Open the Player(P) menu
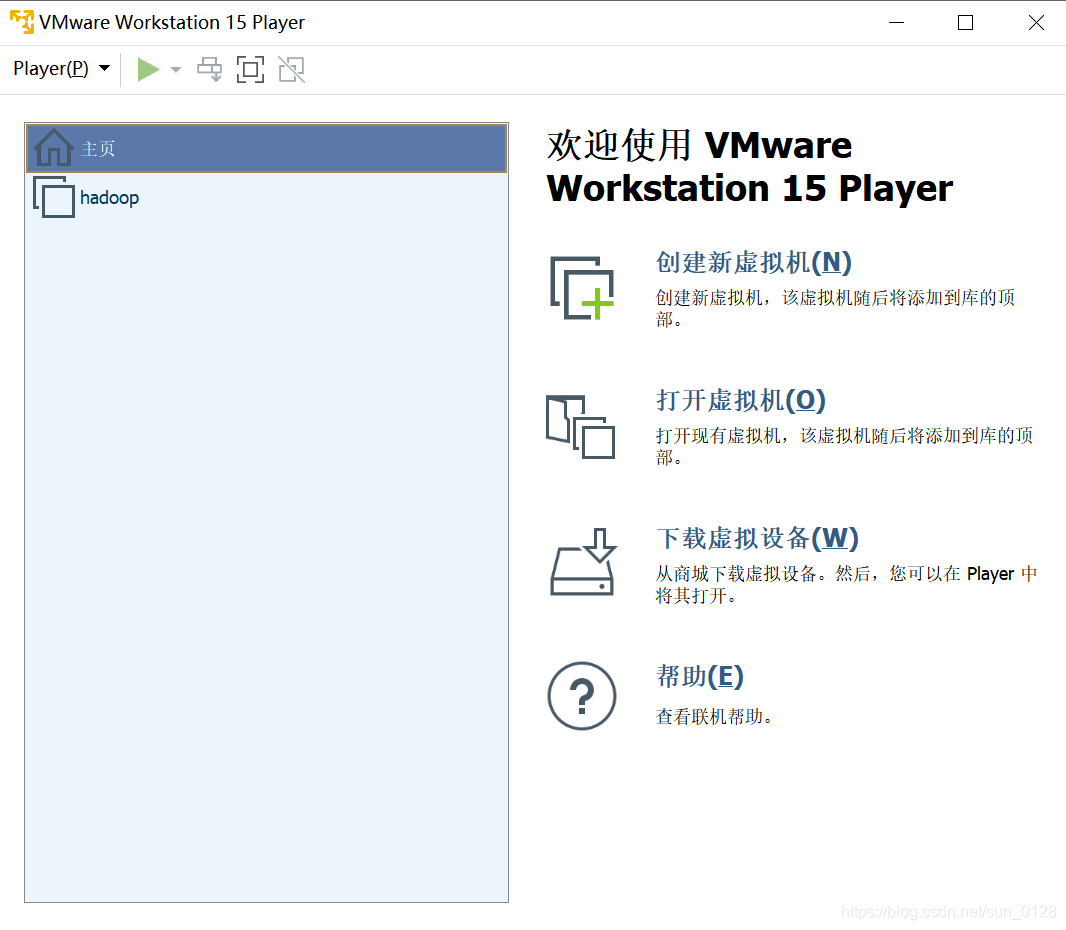This screenshot has width=1066, height=930. pyautogui.click(x=61, y=69)
